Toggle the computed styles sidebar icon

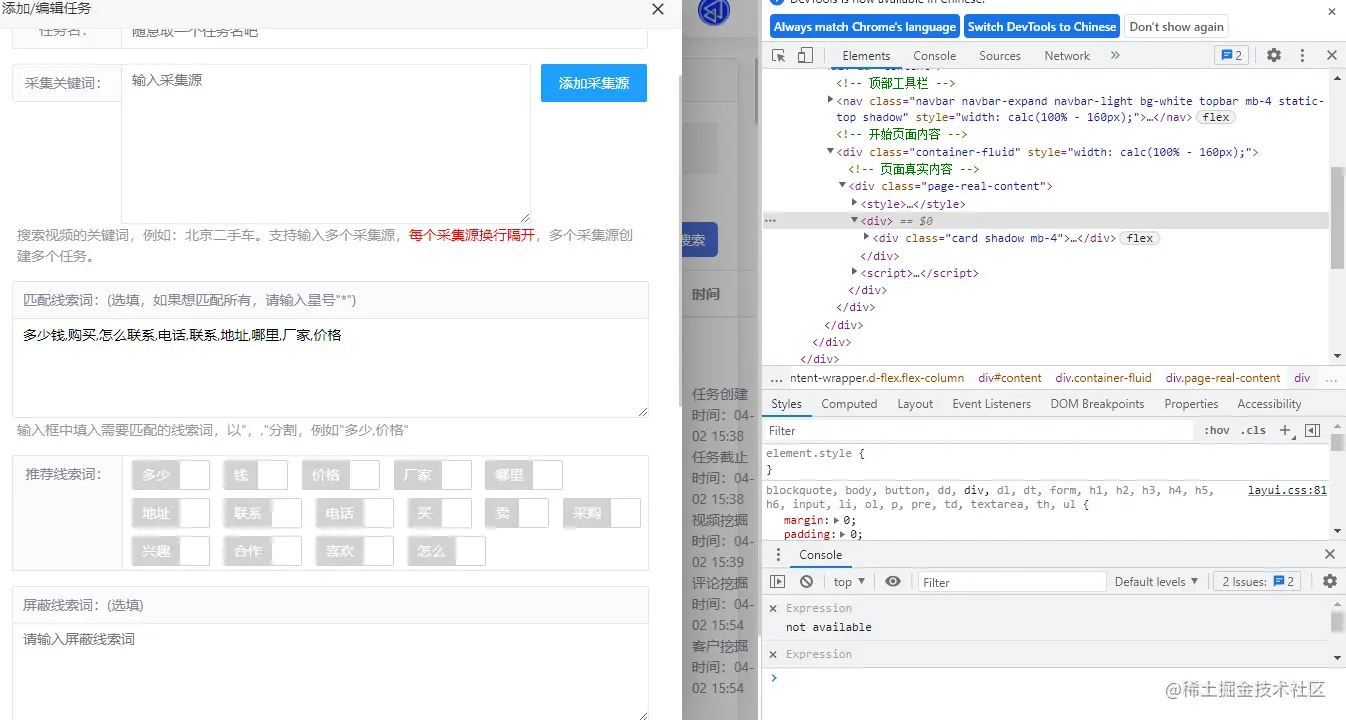click(x=1313, y=430)
